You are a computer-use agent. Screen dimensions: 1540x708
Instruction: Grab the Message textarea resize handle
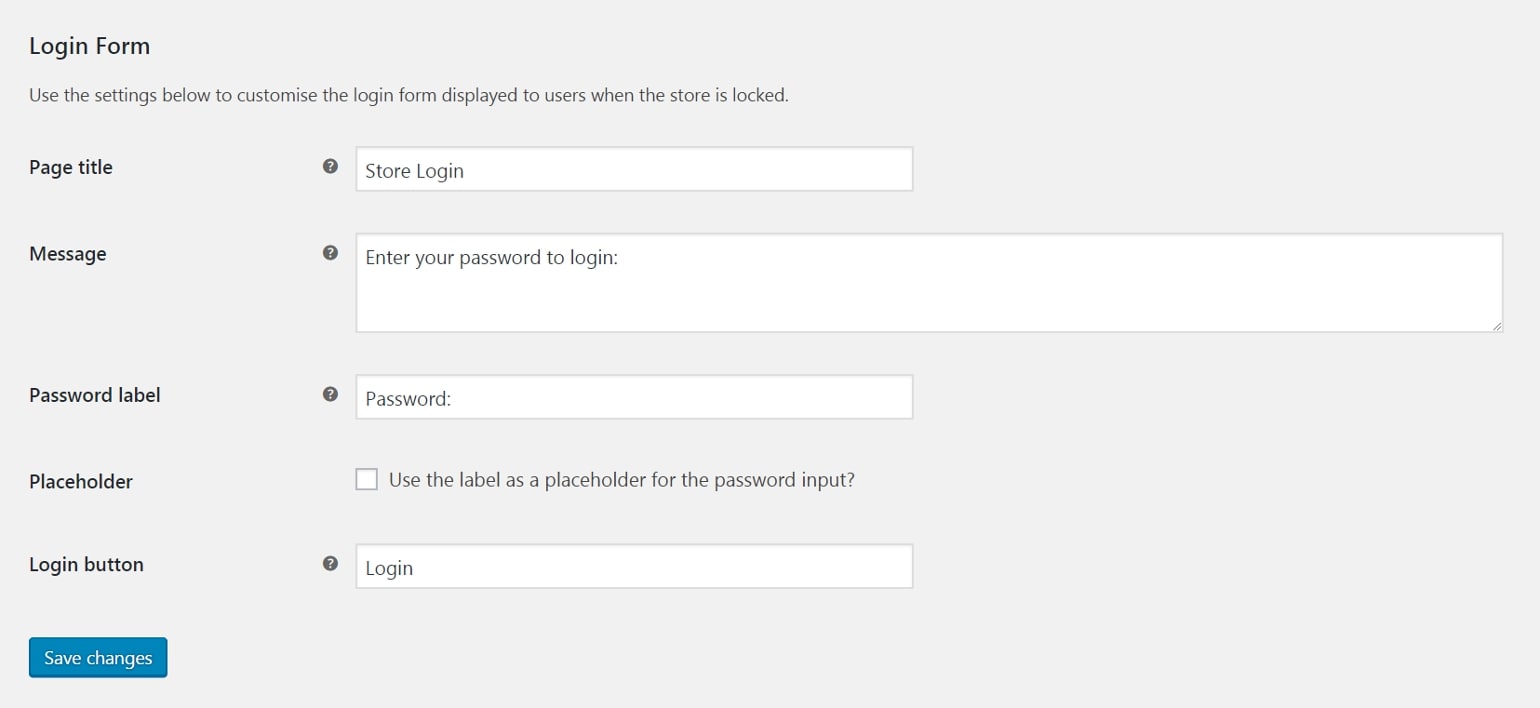(x=1497, y=326)
